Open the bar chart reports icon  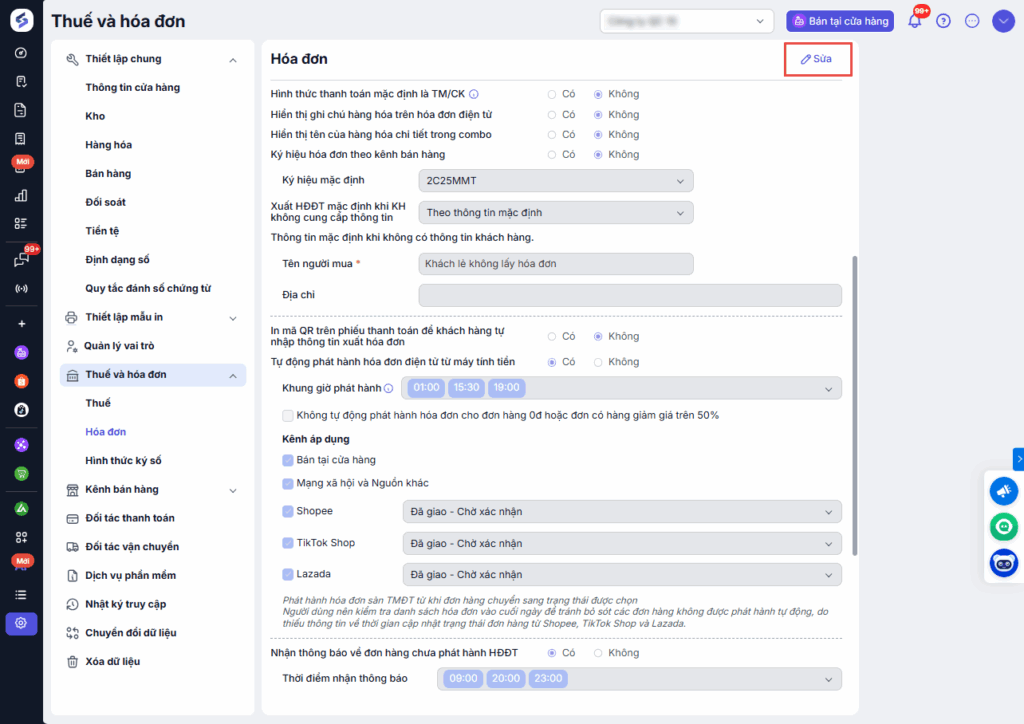[21, 195]
